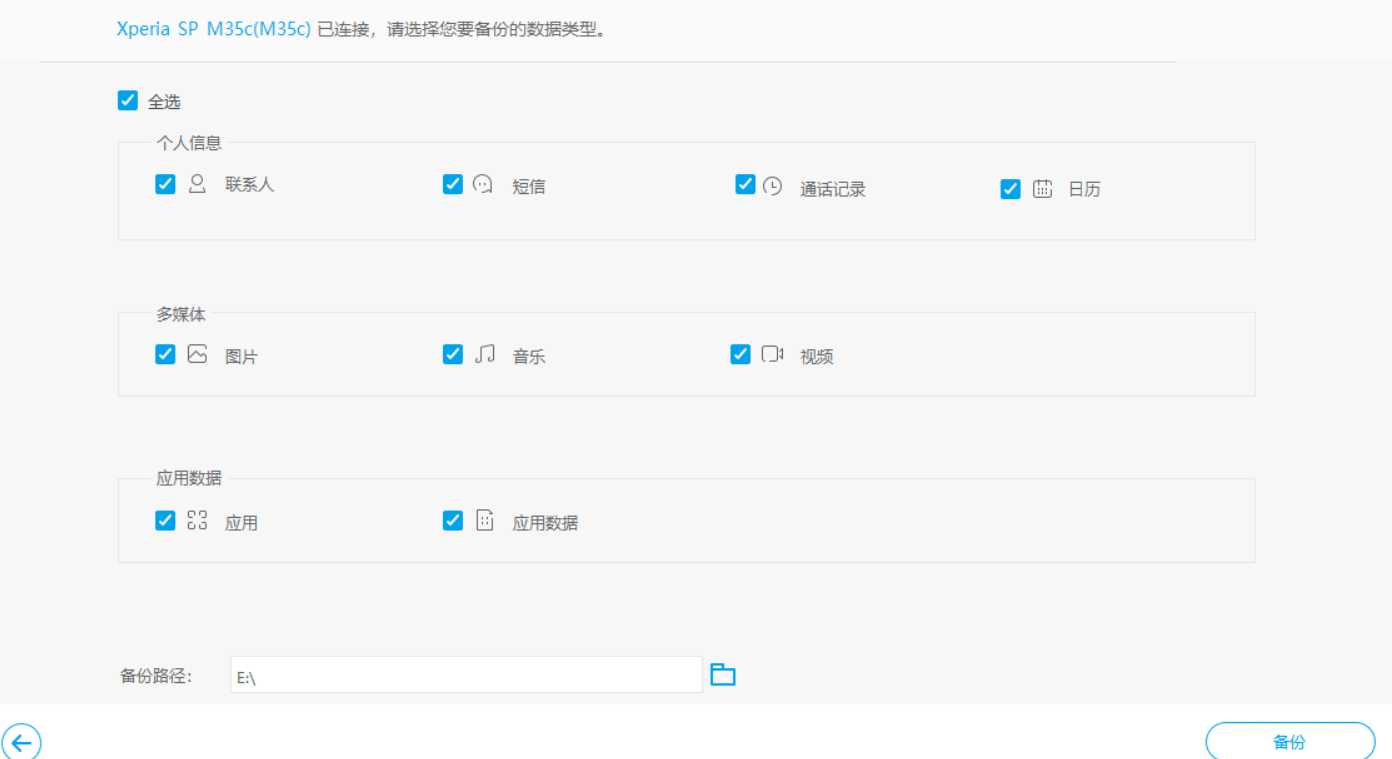Uncheck the 日历 calendar checkbox
The height and width of the screenshot is (759, 1392).
coord(1010,189)
